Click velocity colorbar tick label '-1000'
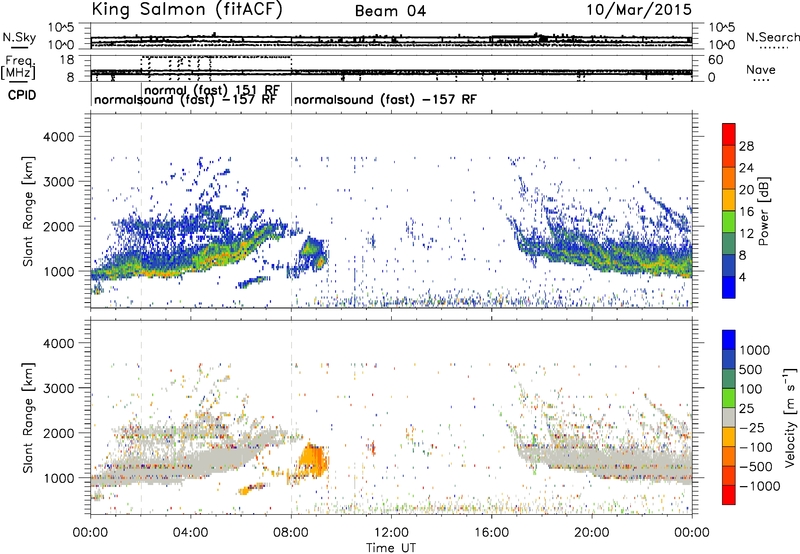The height and width of the screenshot is (554, 800). pos(760,486)
